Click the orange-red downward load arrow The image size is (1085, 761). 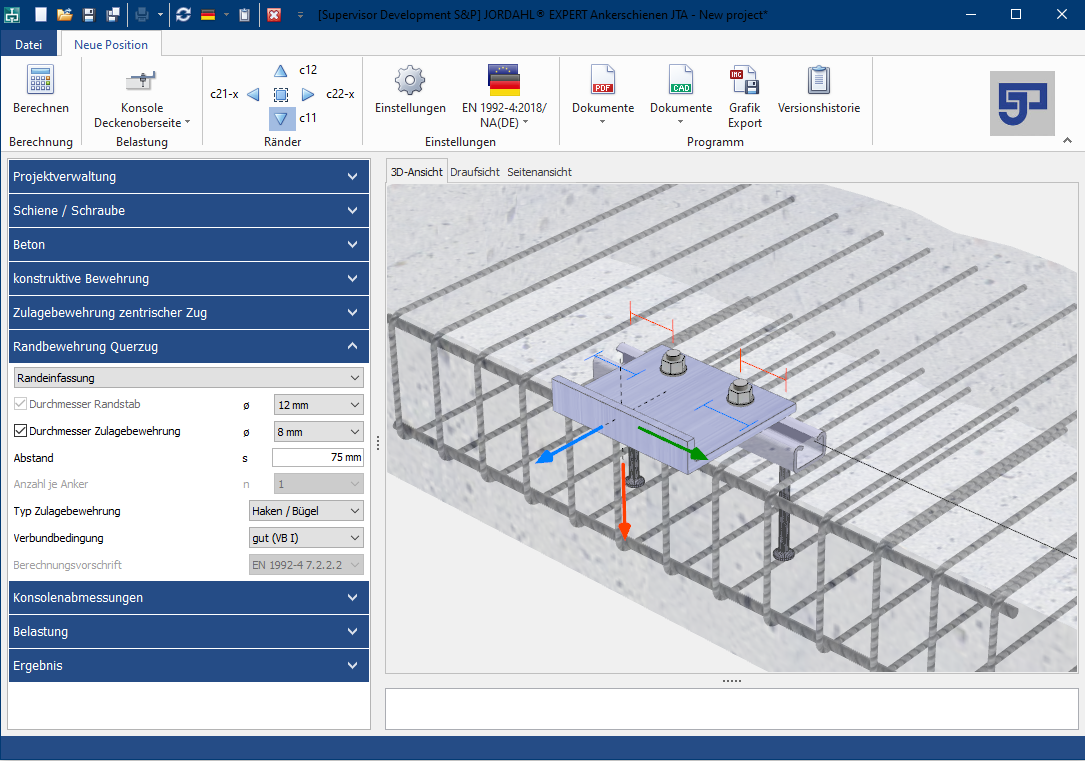pos(624,499)
